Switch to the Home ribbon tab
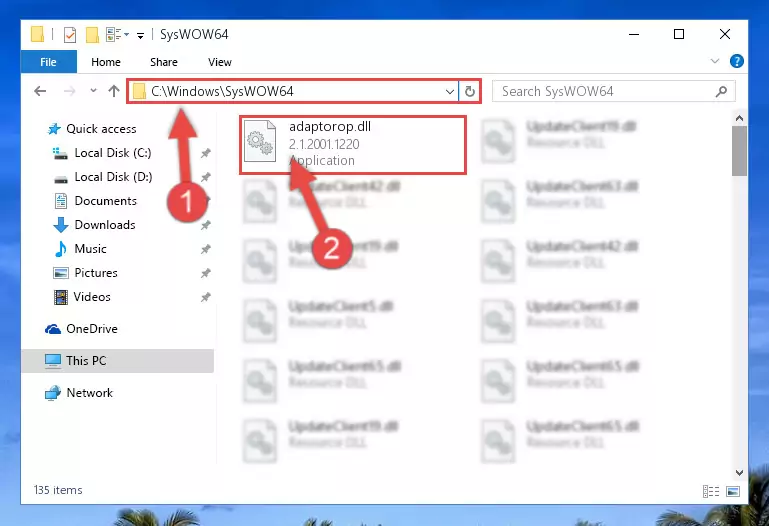 point(105,62)
